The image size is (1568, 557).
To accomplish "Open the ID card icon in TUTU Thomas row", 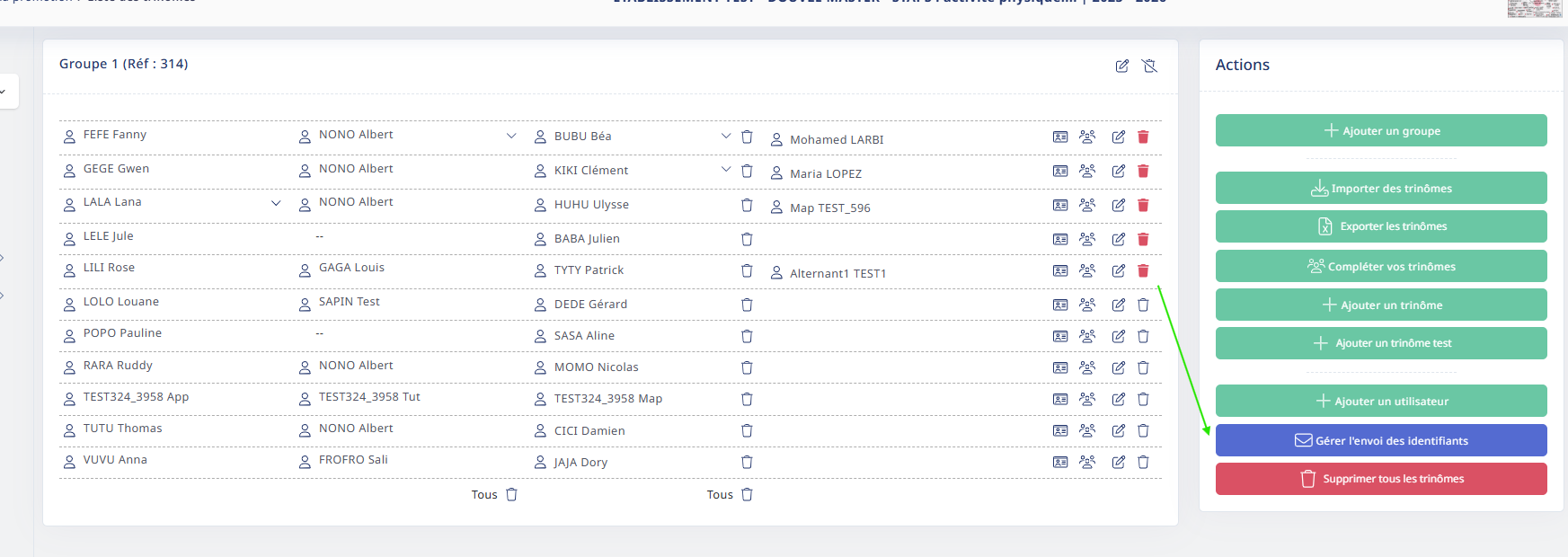I will (1060, 430).
